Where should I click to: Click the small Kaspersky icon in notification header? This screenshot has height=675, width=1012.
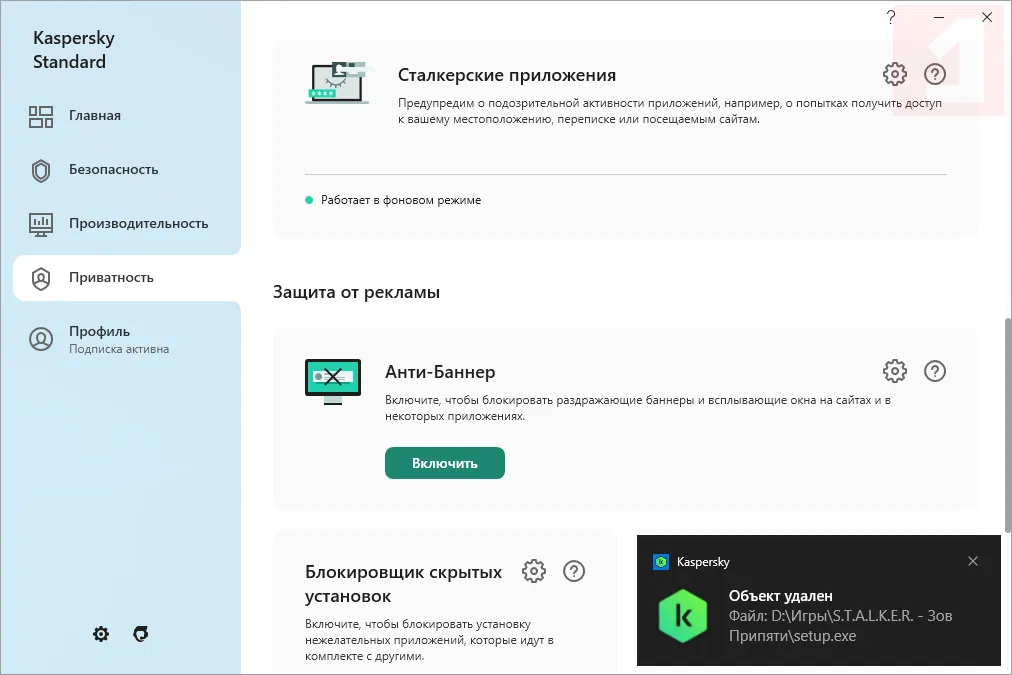click(661, 562)
